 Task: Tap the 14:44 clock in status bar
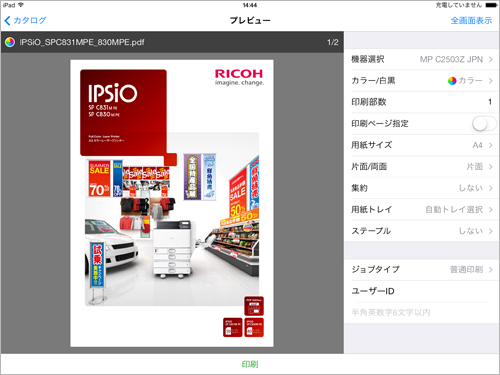(250, 5)
